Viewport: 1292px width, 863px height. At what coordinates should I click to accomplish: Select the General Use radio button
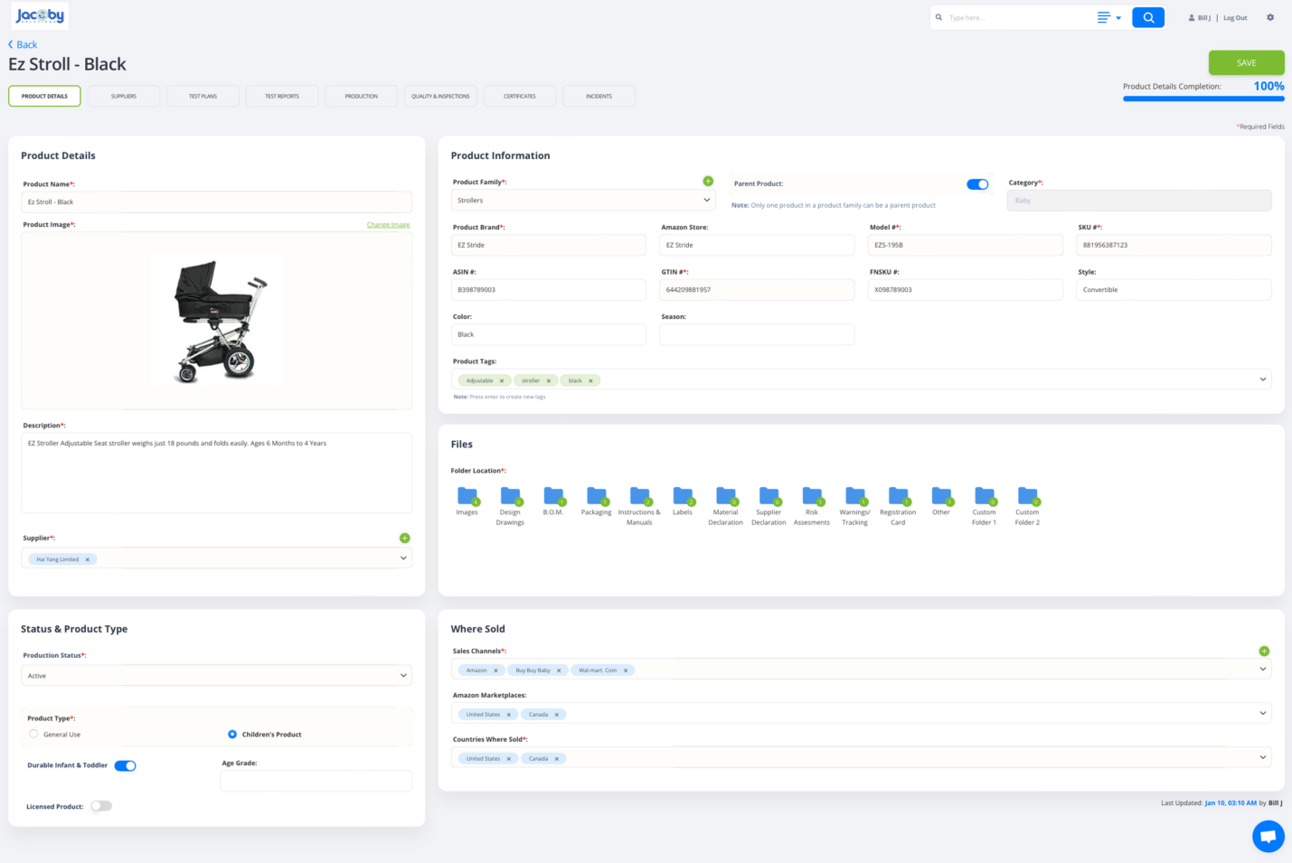[x=34, y=734]
